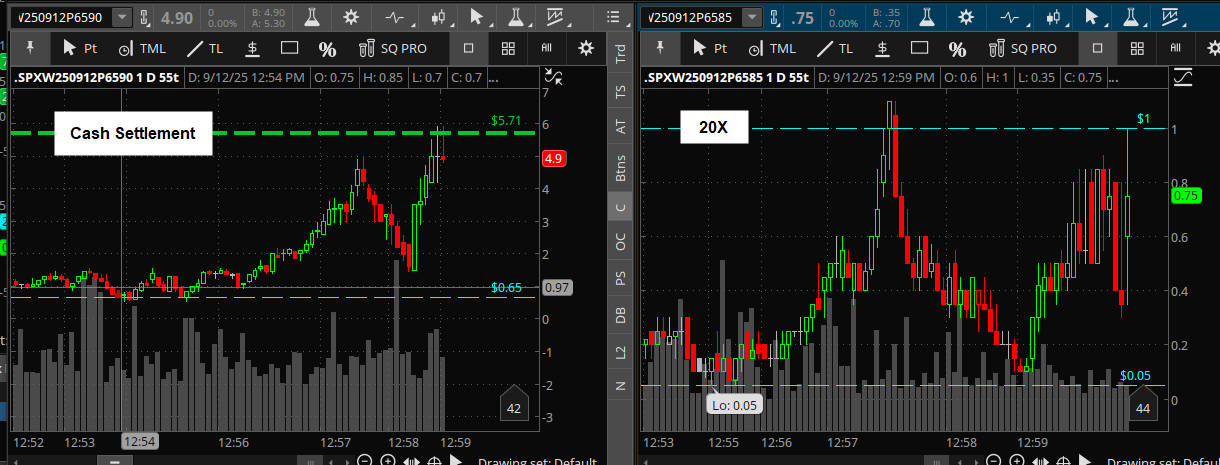Open the DB sidebar tab
Screen dimensions: 1220x465
point(621,316)
